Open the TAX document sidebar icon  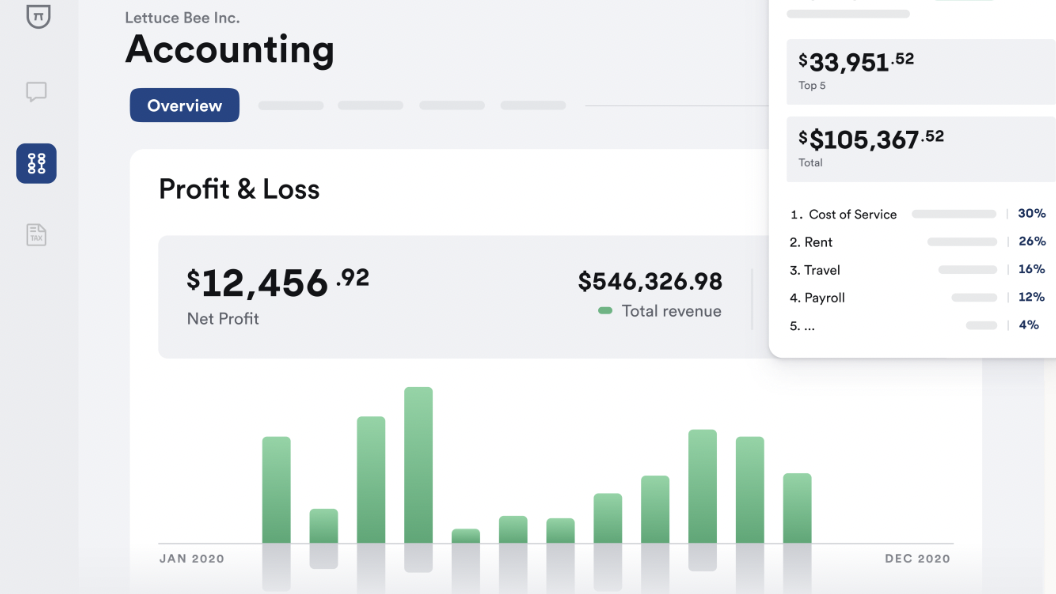36,235
